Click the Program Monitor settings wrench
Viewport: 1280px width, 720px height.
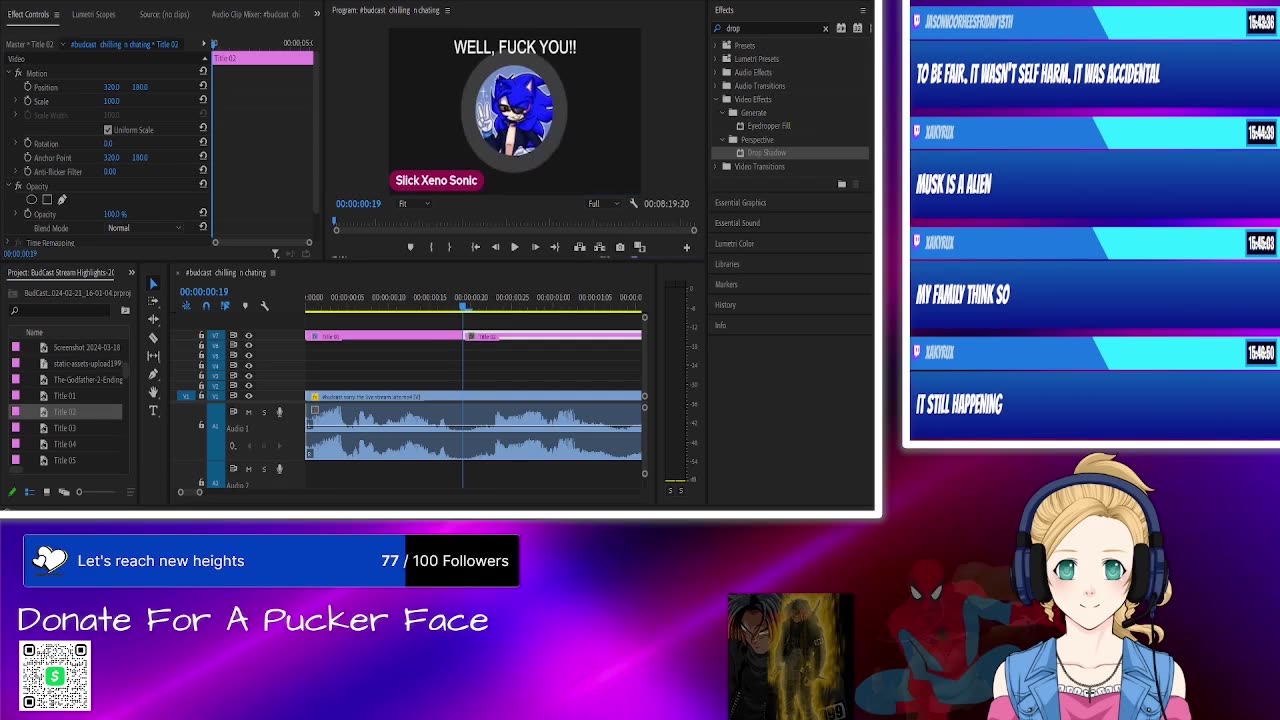tap(633, 203)
